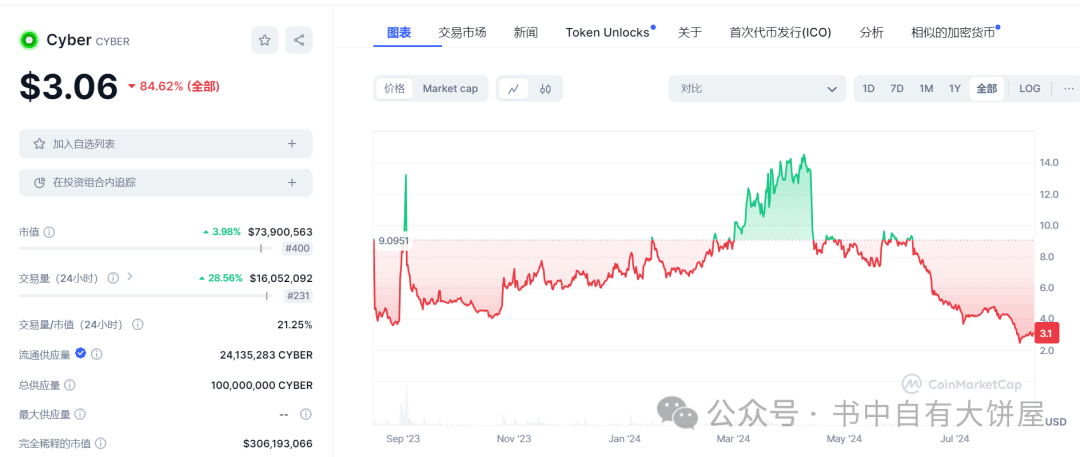Set chart range to 1M
This screenshot has width=1080, height=457.
926,89
